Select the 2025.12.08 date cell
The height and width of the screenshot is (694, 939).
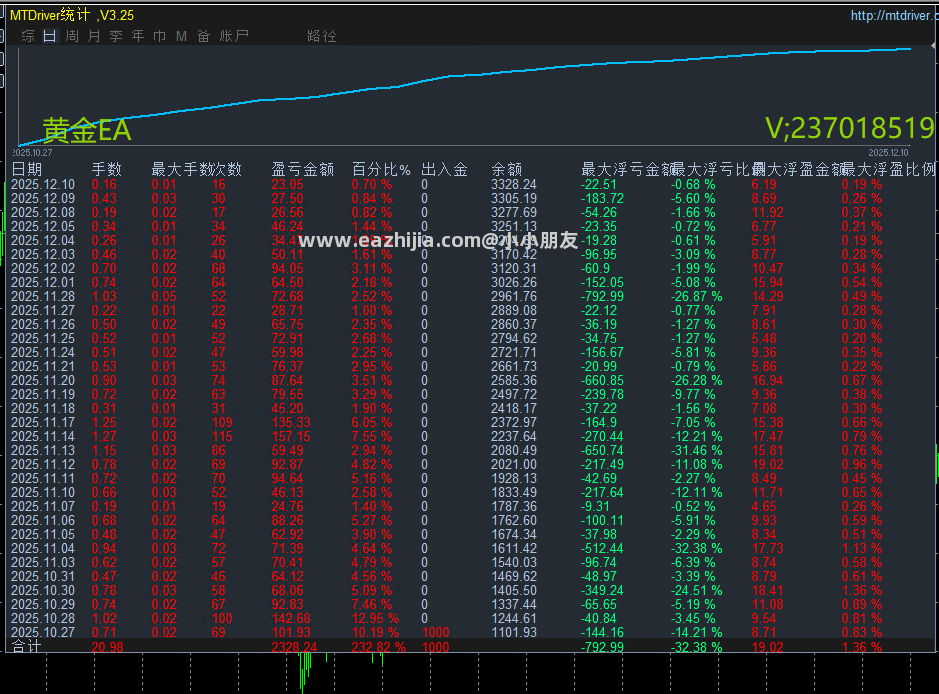43,213
